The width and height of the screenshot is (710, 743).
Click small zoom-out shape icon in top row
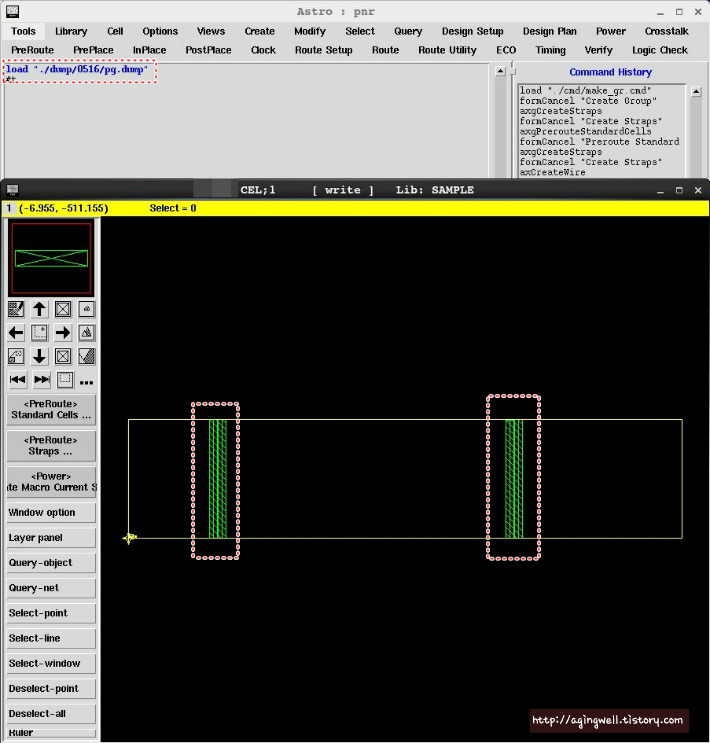(86, 309)
